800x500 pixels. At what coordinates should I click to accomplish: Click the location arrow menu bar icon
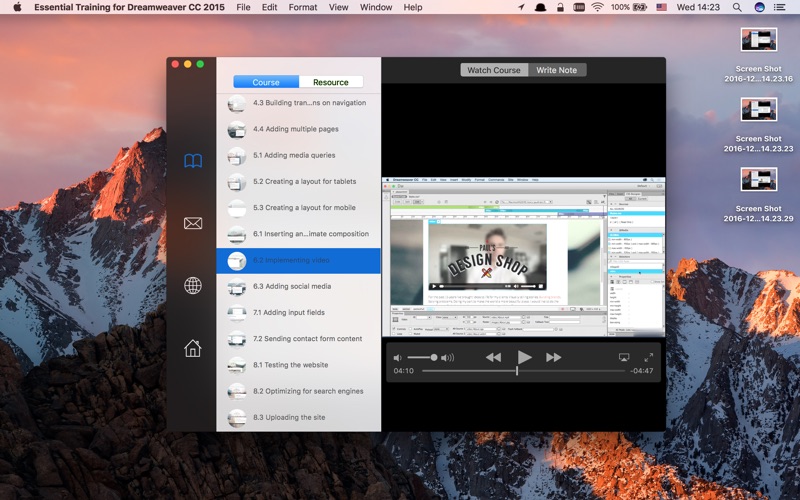point(521,7)
